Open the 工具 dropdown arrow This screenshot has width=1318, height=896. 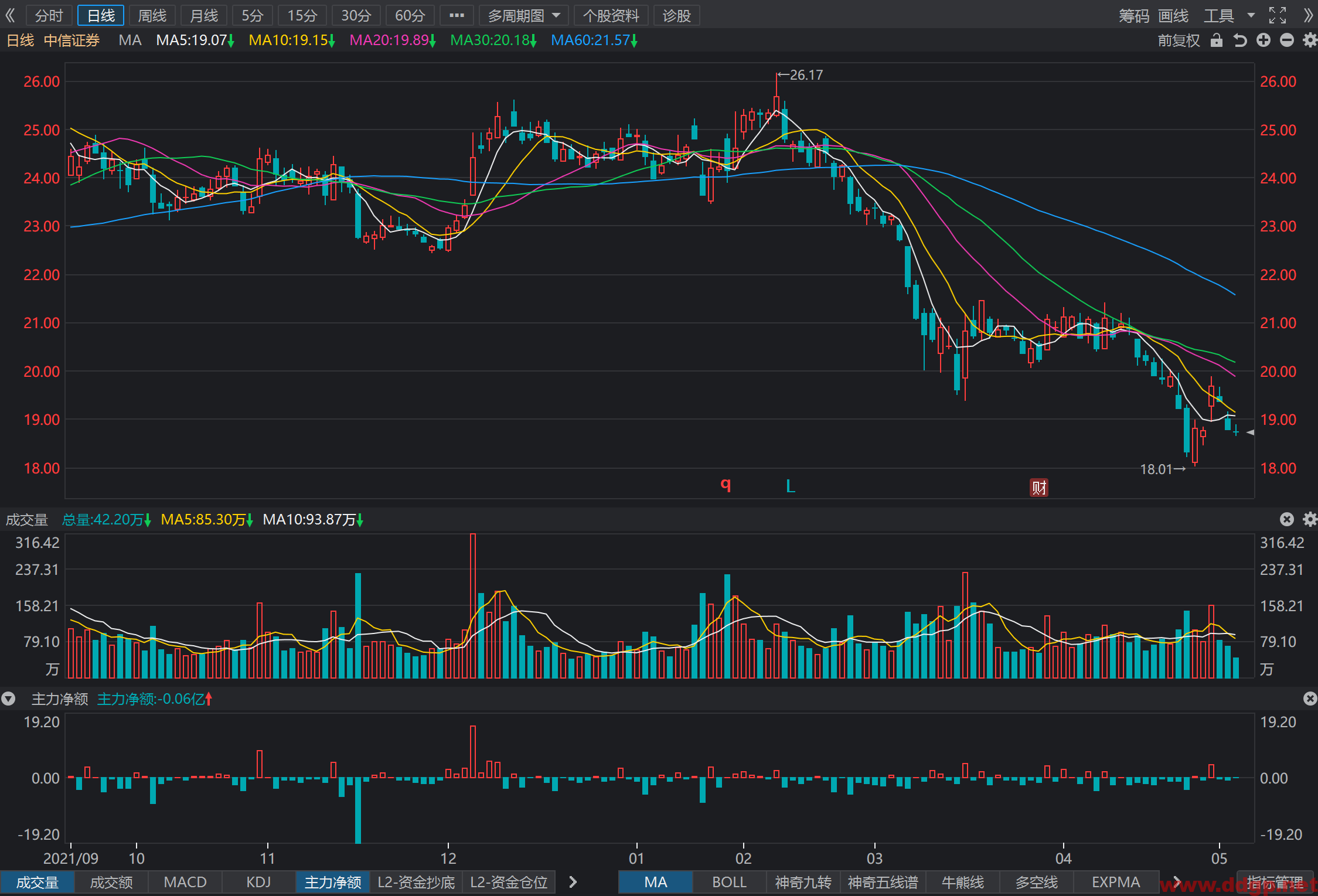click(1251, 15)
